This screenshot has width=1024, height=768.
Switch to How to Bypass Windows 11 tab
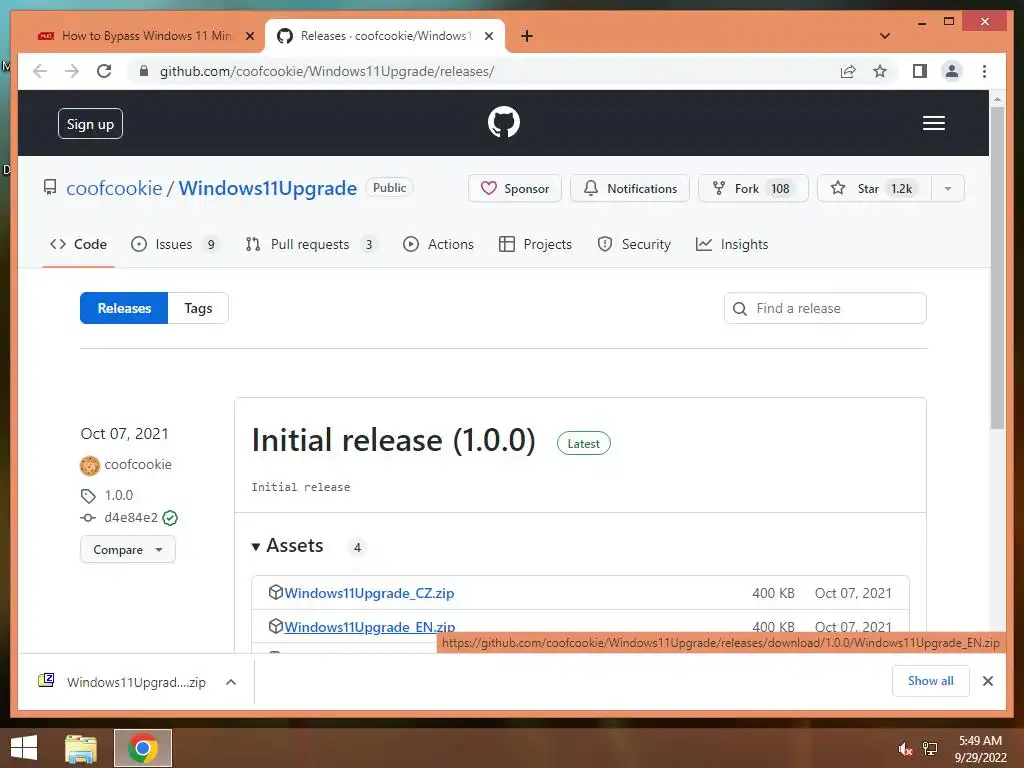[146, 36]
